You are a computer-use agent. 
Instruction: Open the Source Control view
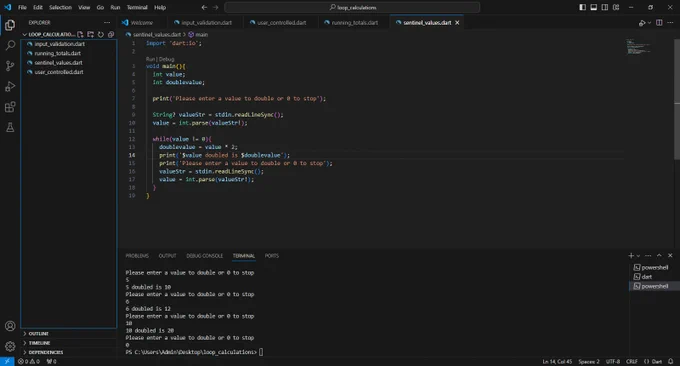click(x=10, y=65)
